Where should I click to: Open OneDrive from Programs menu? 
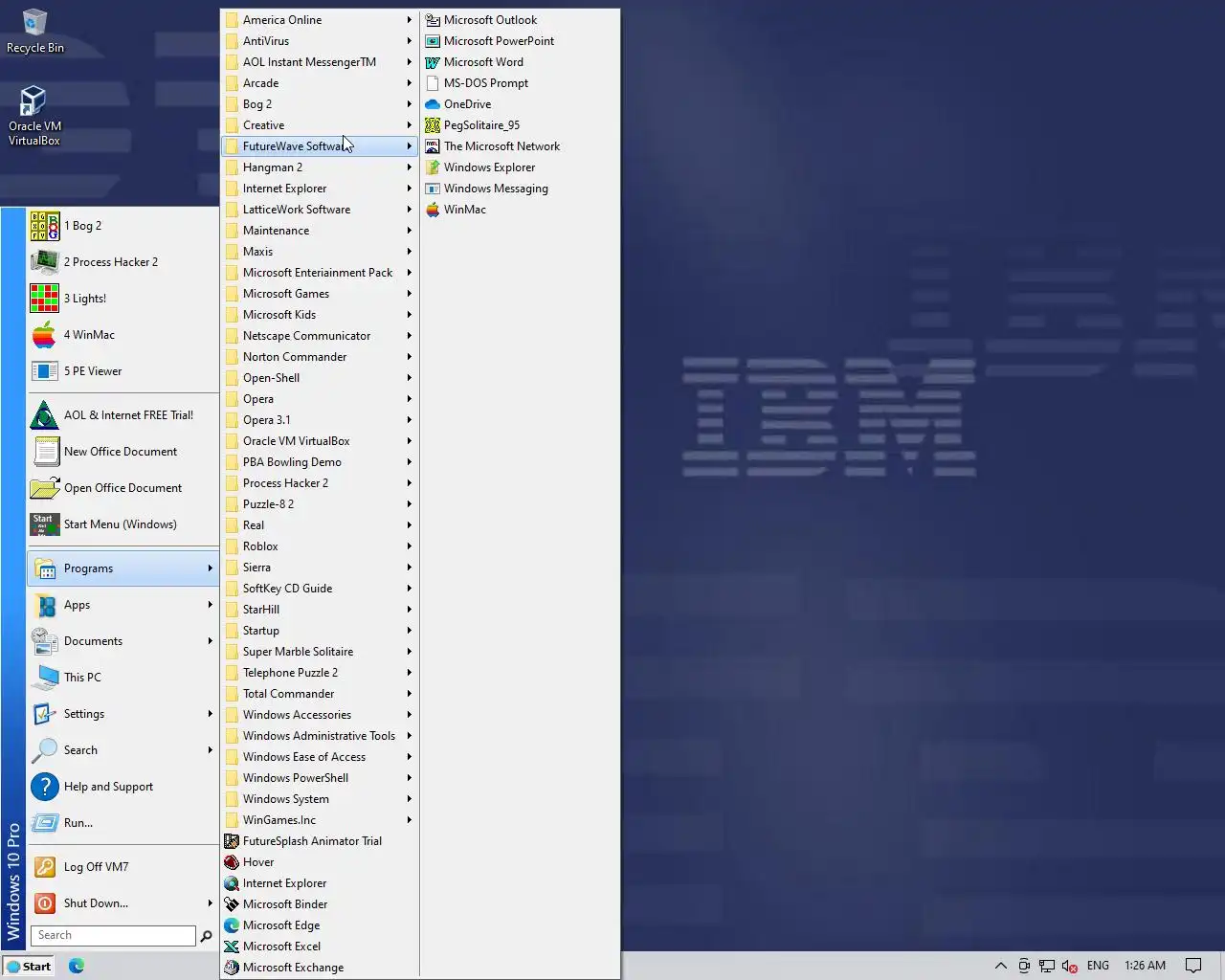pyautogui.click(x=520, y=104)
